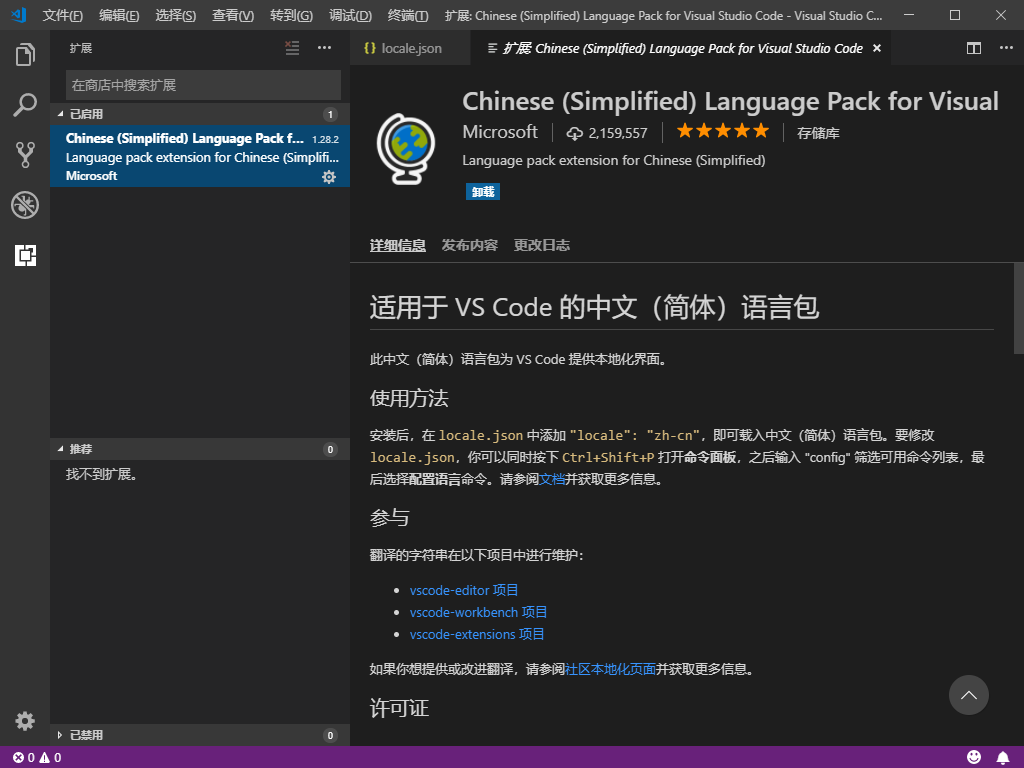The image size is (1024, 768).
Task: Focus the 在商店中搜索扩展 search box
Action: coord(203,85)
